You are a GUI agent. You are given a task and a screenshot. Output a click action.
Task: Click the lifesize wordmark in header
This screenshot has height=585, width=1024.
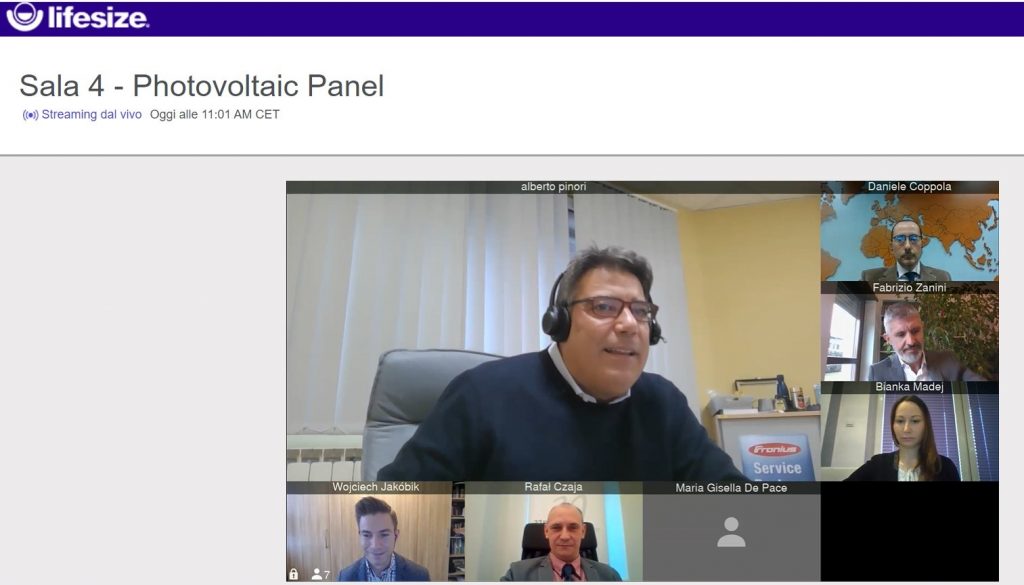[x=99, y=17]
